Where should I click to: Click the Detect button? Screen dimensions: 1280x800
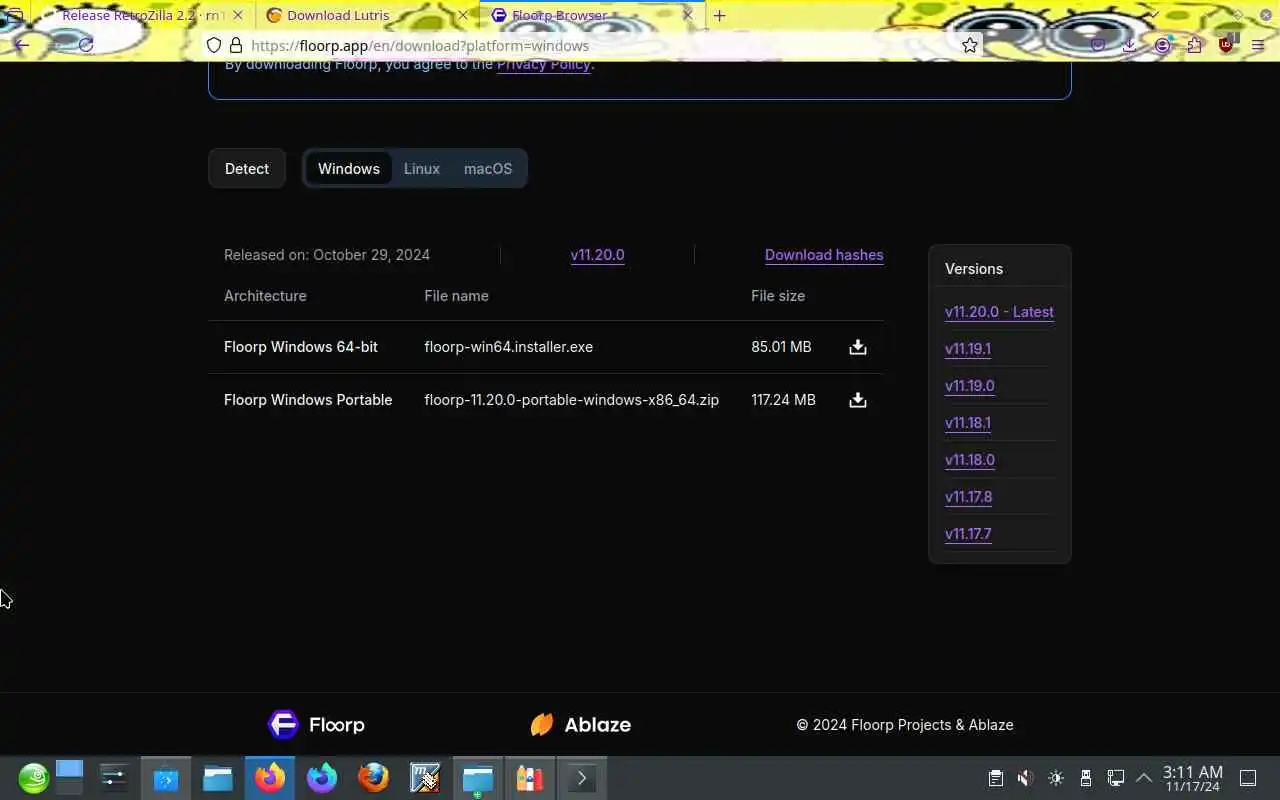(x=247, y=169)
